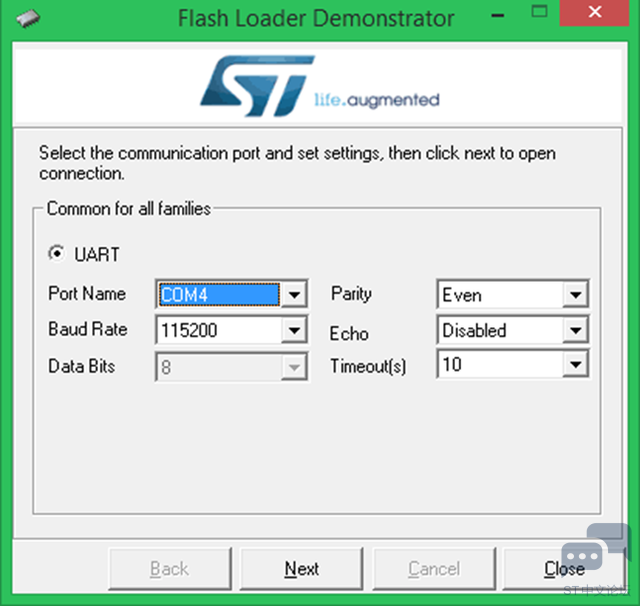Screen dimensions: 640x606
Task: Click the 'Common for all families' group title
Action: tap(129, 209)
